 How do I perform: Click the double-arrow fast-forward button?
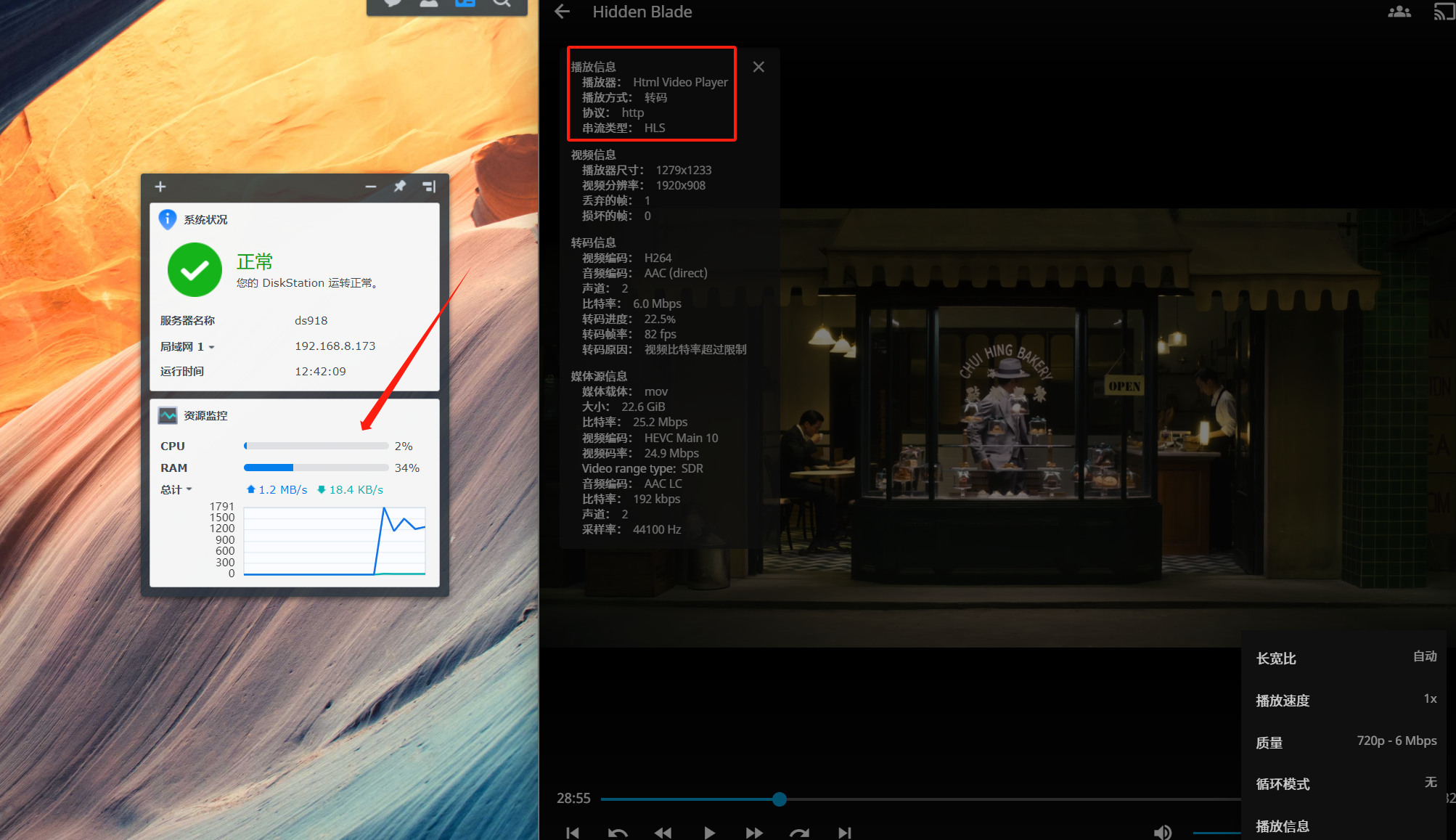754,833
